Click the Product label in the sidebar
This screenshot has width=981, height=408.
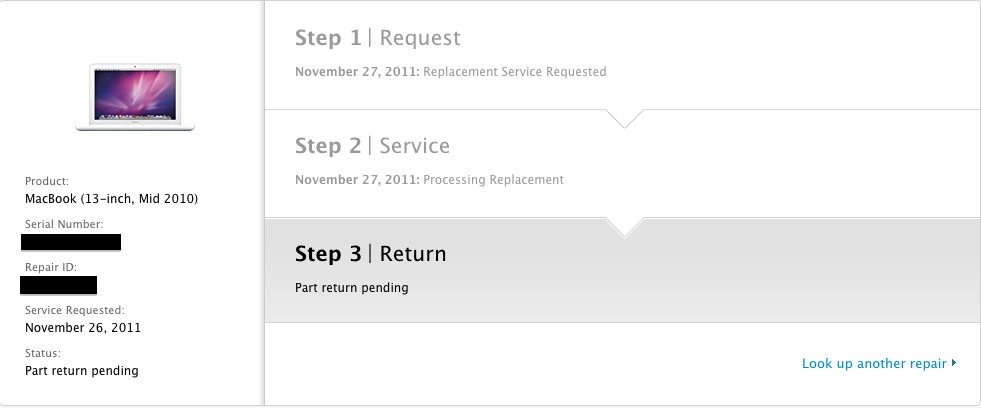(x=47, y=181)
